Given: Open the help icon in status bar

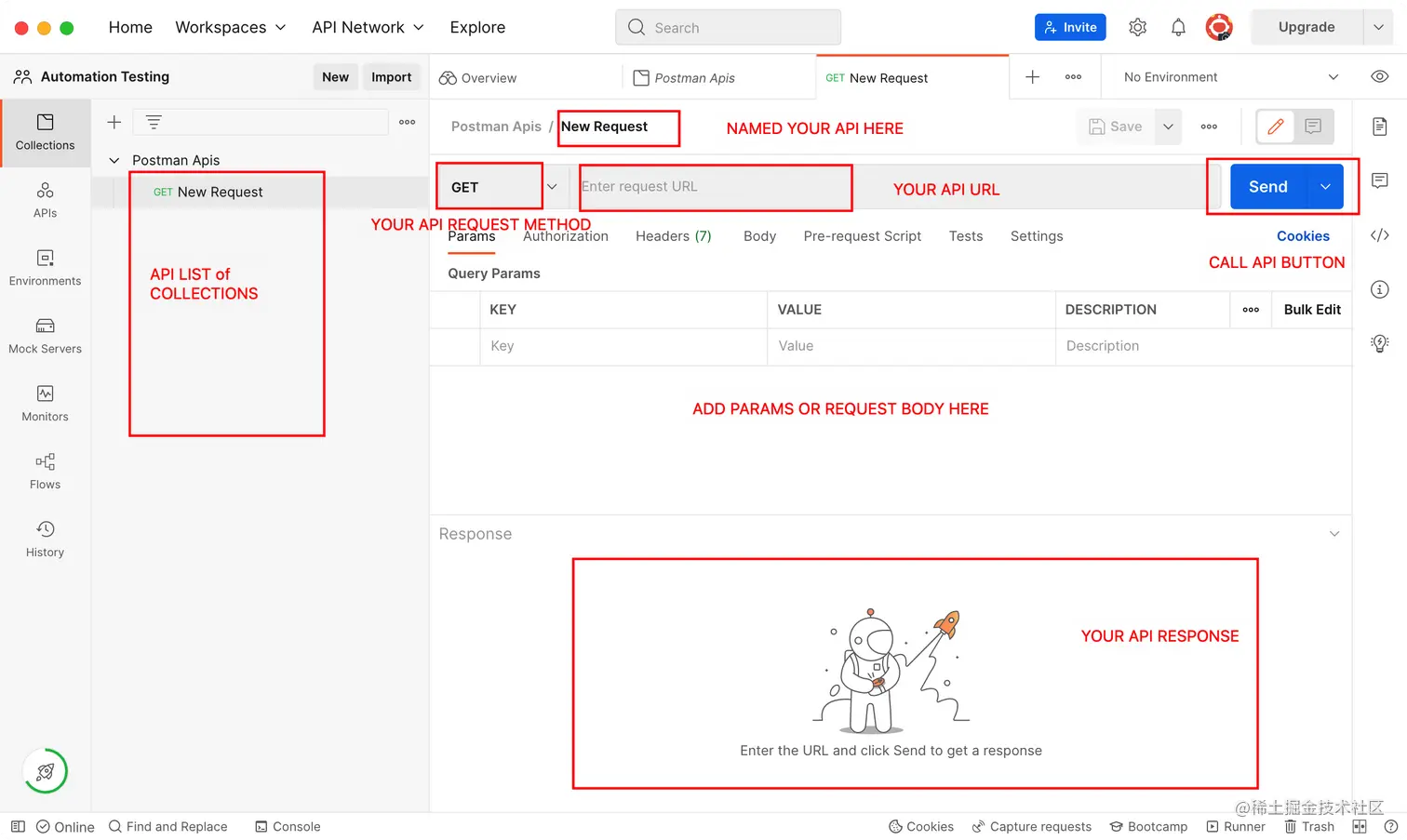Looking at the screenshot, I should pyautogui.click(x=1391, y=826).
